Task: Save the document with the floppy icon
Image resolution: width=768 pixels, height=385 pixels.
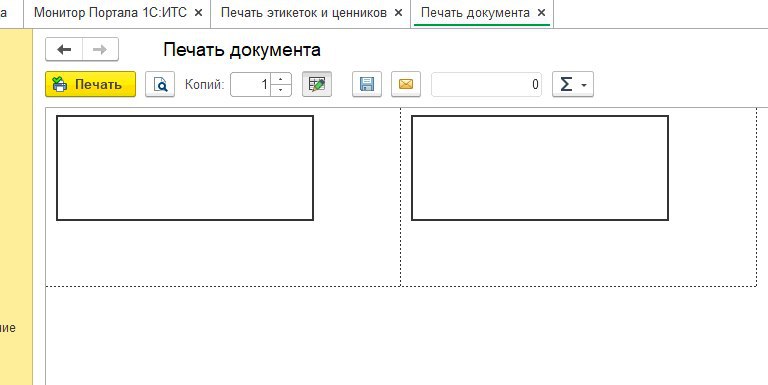Action: (x=367, y=84)
